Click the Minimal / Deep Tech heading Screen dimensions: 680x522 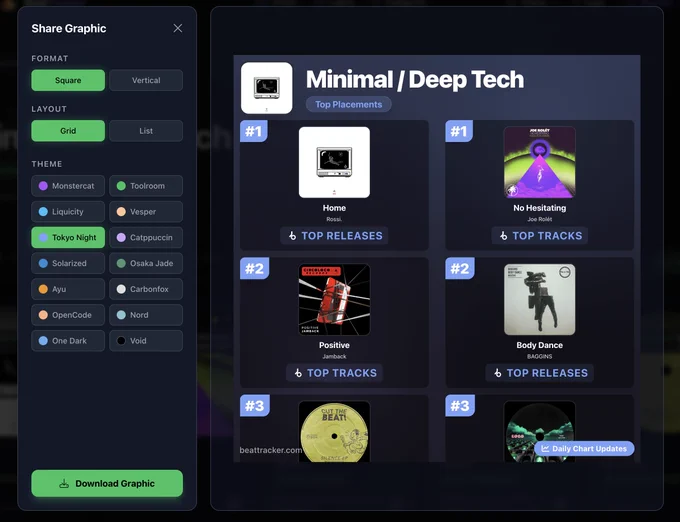tap(415, 80)
